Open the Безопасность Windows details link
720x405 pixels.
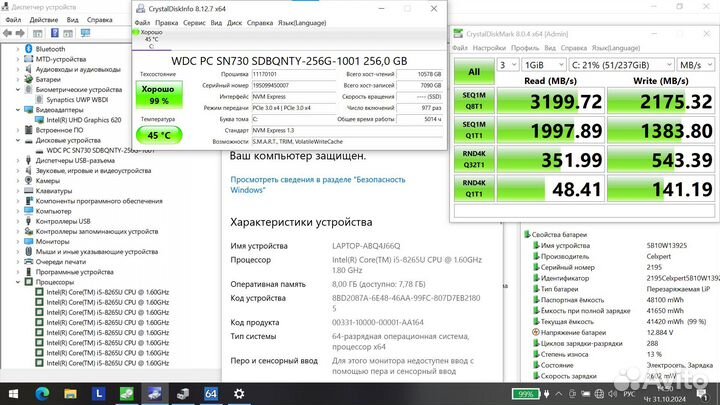pos(290,183)
